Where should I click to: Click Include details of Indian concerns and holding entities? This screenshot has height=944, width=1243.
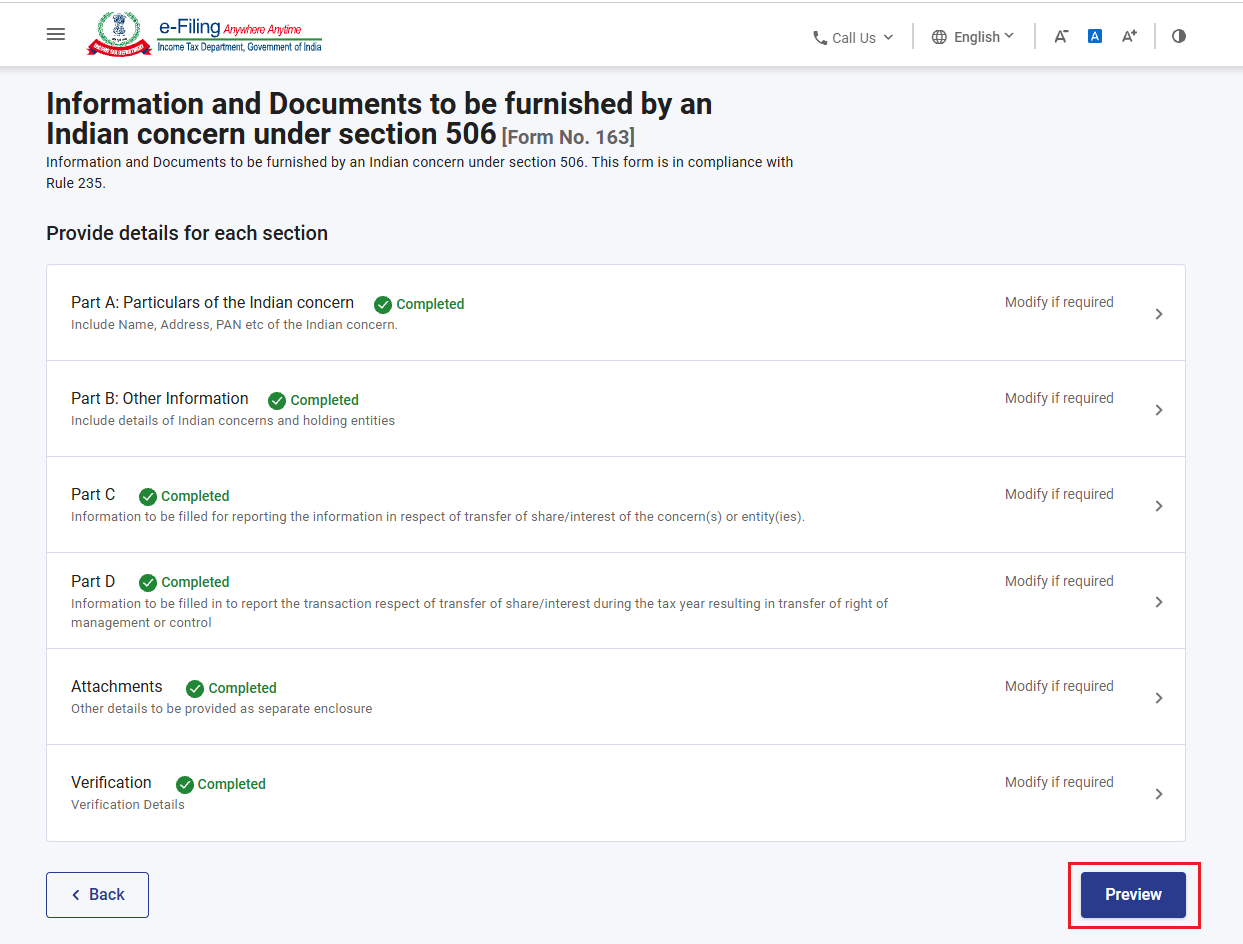pyautogui.click(x=233, y=421)
